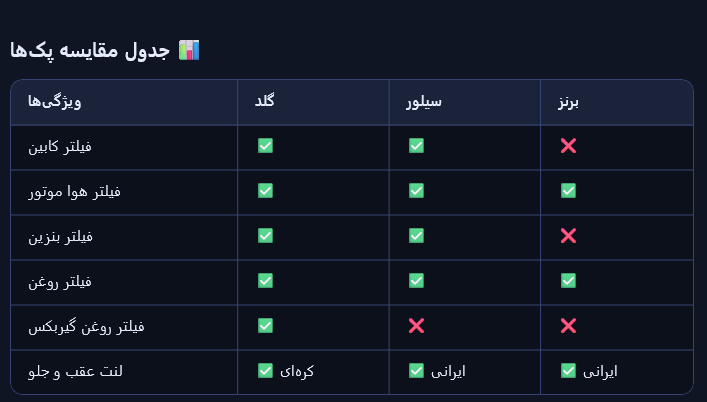Click the bar chart icon beside جدول مقایسه پک‌ها
This screenshot has width=707, height=402.
click(x=189, y=49)
